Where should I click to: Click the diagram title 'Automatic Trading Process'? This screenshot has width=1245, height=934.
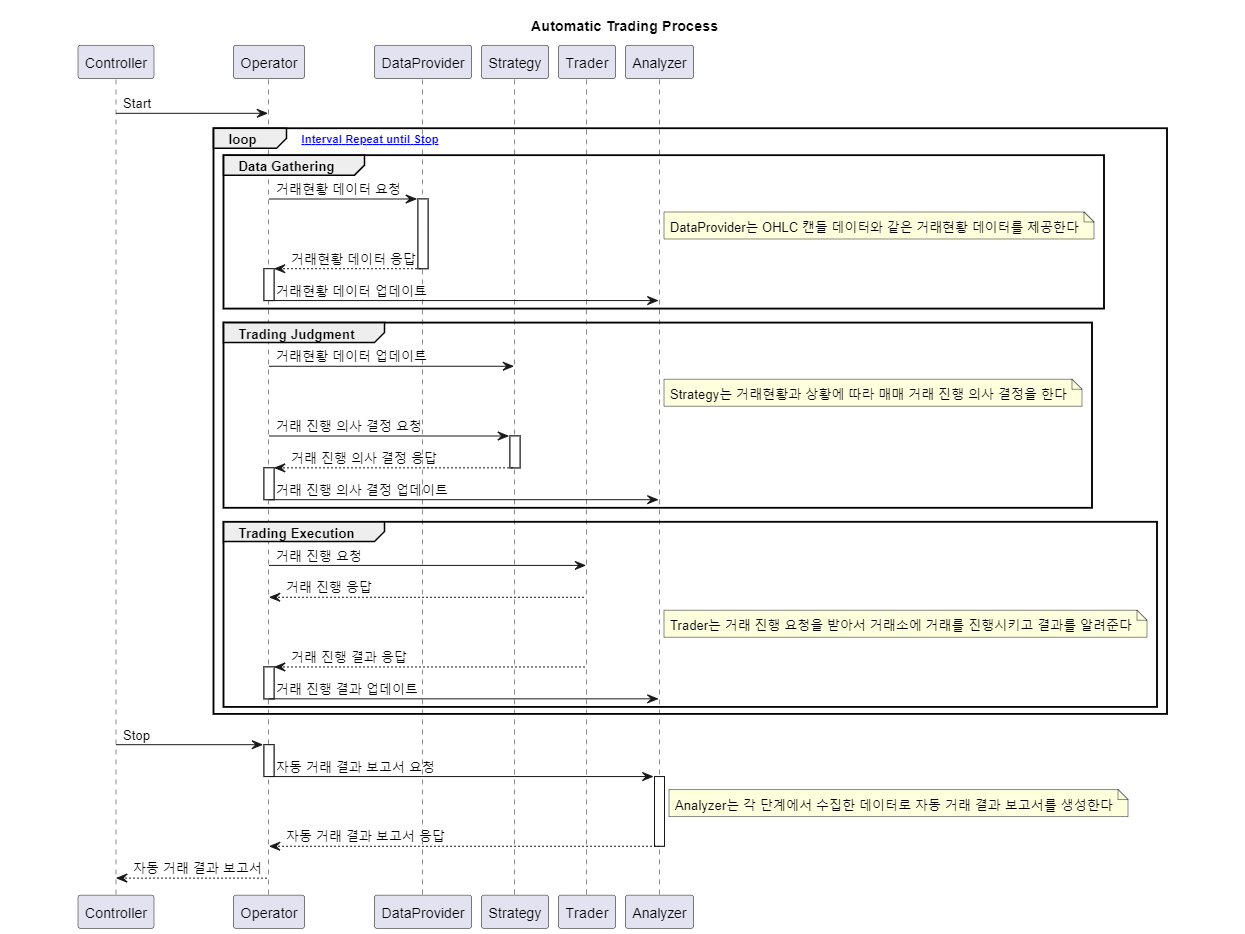(623, 26)
